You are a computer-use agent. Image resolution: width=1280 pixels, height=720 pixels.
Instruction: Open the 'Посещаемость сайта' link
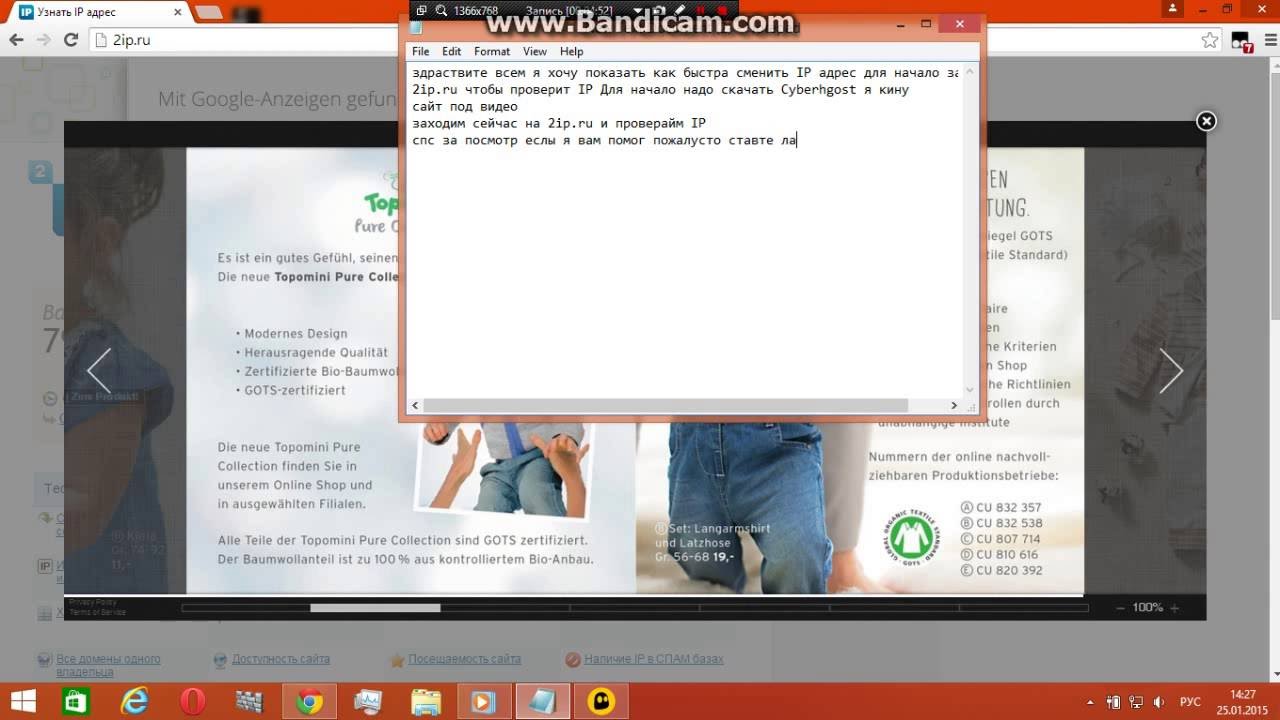pos(464,659)
